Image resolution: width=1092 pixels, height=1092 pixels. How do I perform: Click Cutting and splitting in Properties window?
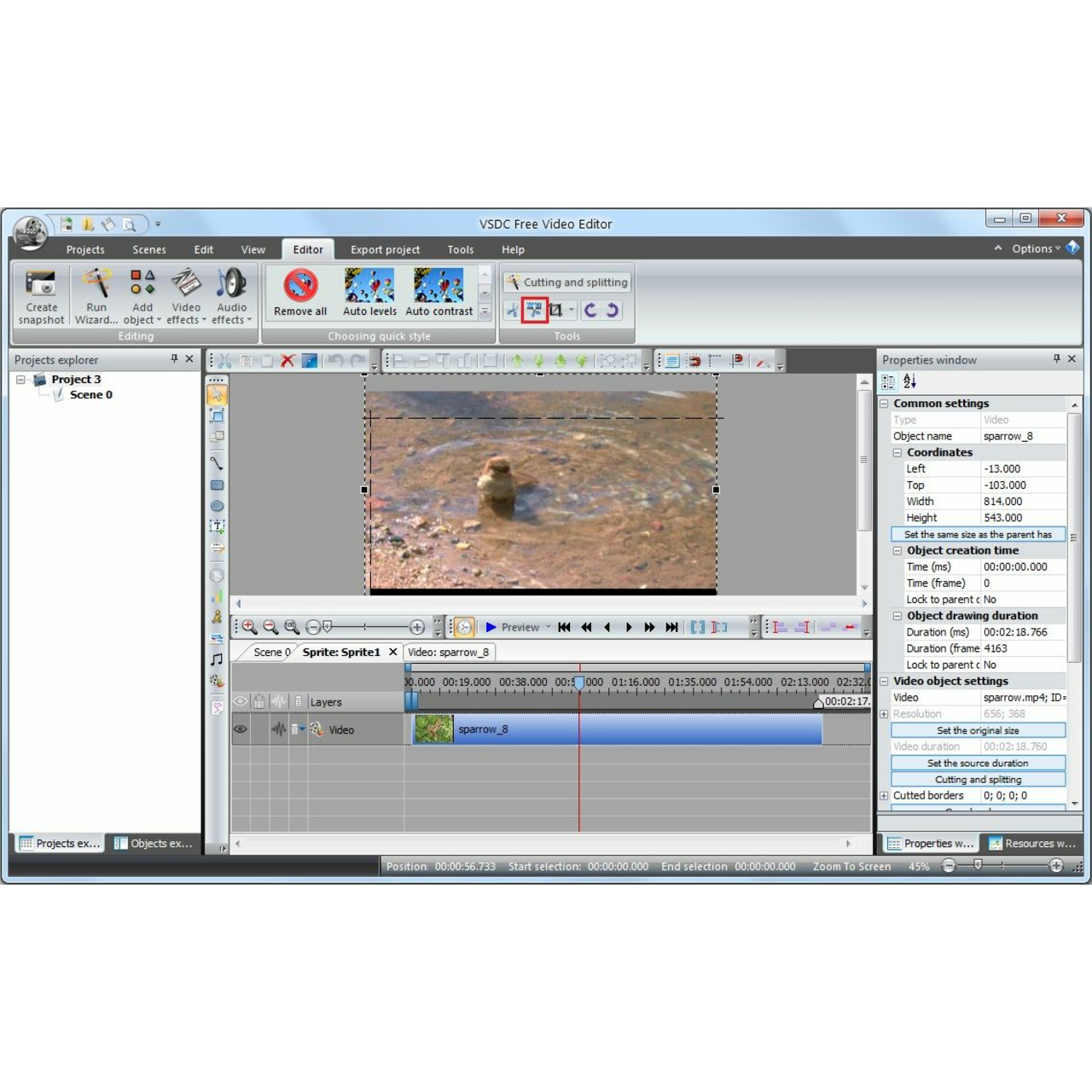(978, 780)
